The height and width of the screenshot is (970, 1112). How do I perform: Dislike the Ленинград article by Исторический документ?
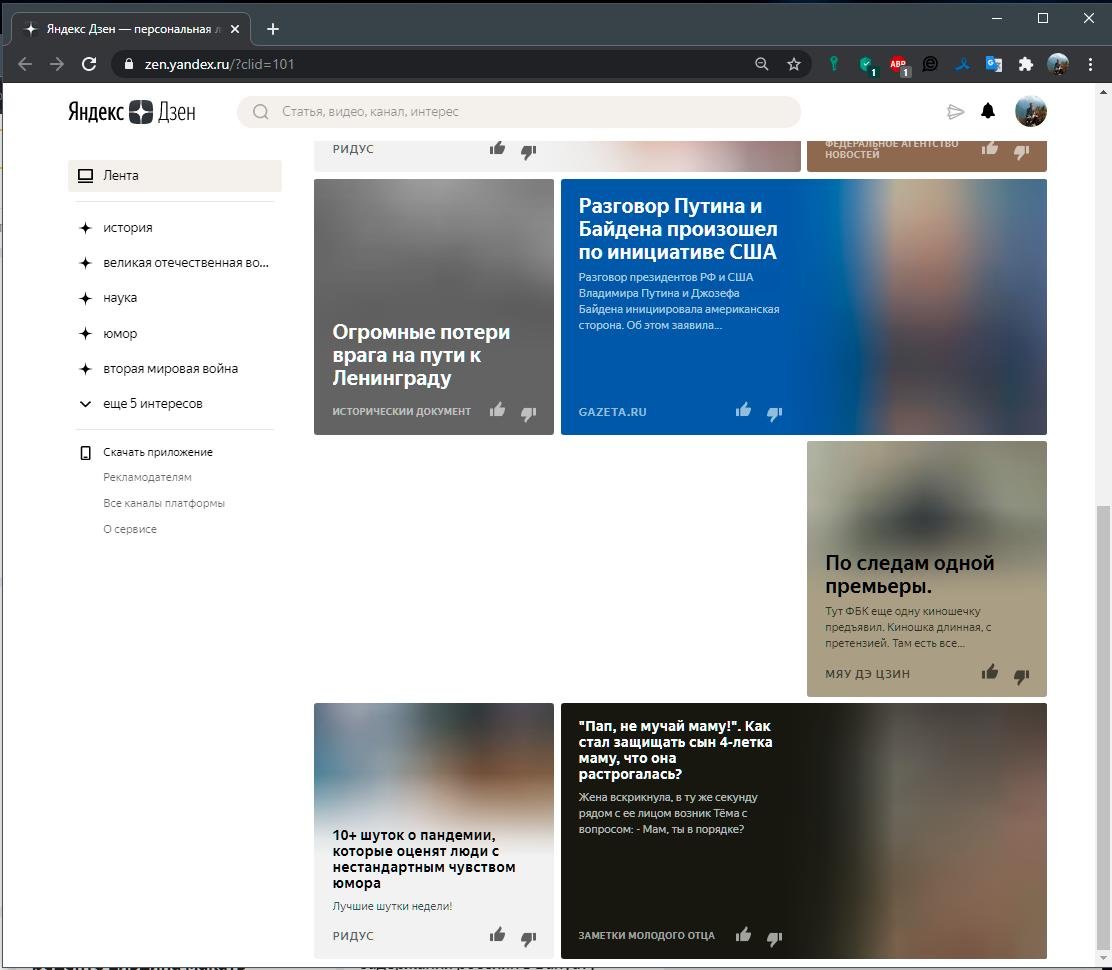tap(528, 413)
